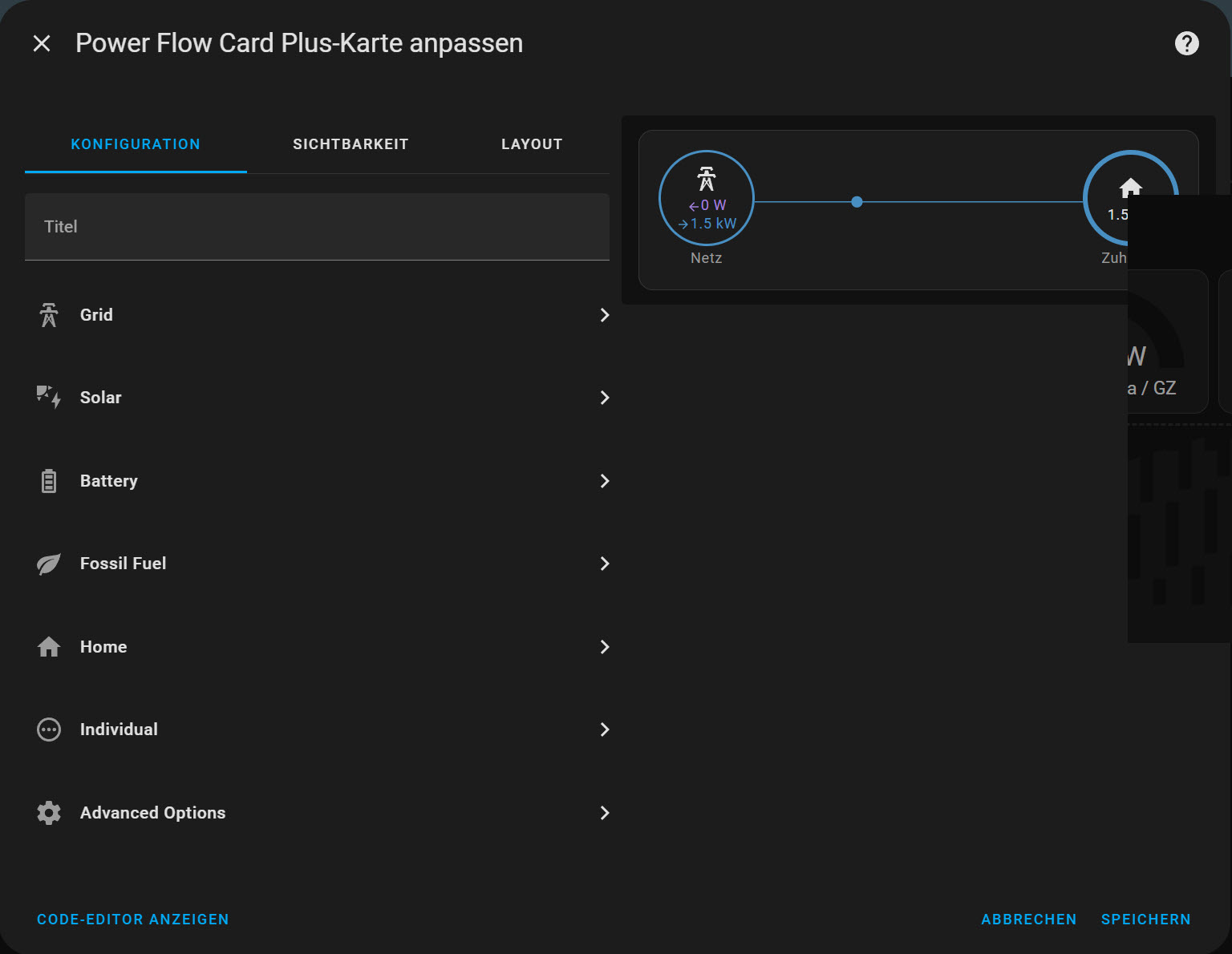This screenshot has width=1232, height=954.
Task: Expand the Grid section chevron
Action: pyautogui.click(x=605, y=315)
